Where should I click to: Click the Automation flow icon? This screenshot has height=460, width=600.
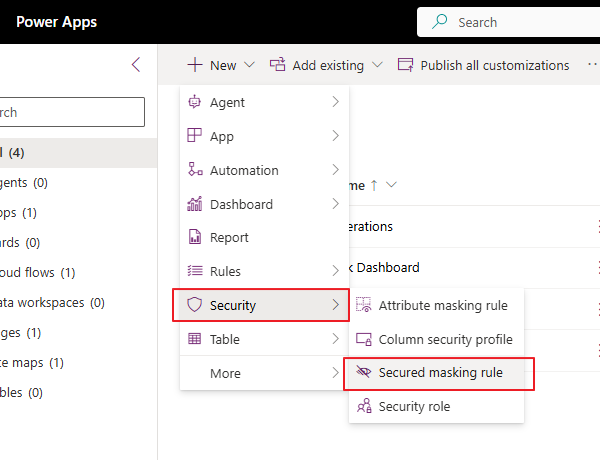(195, 169)
